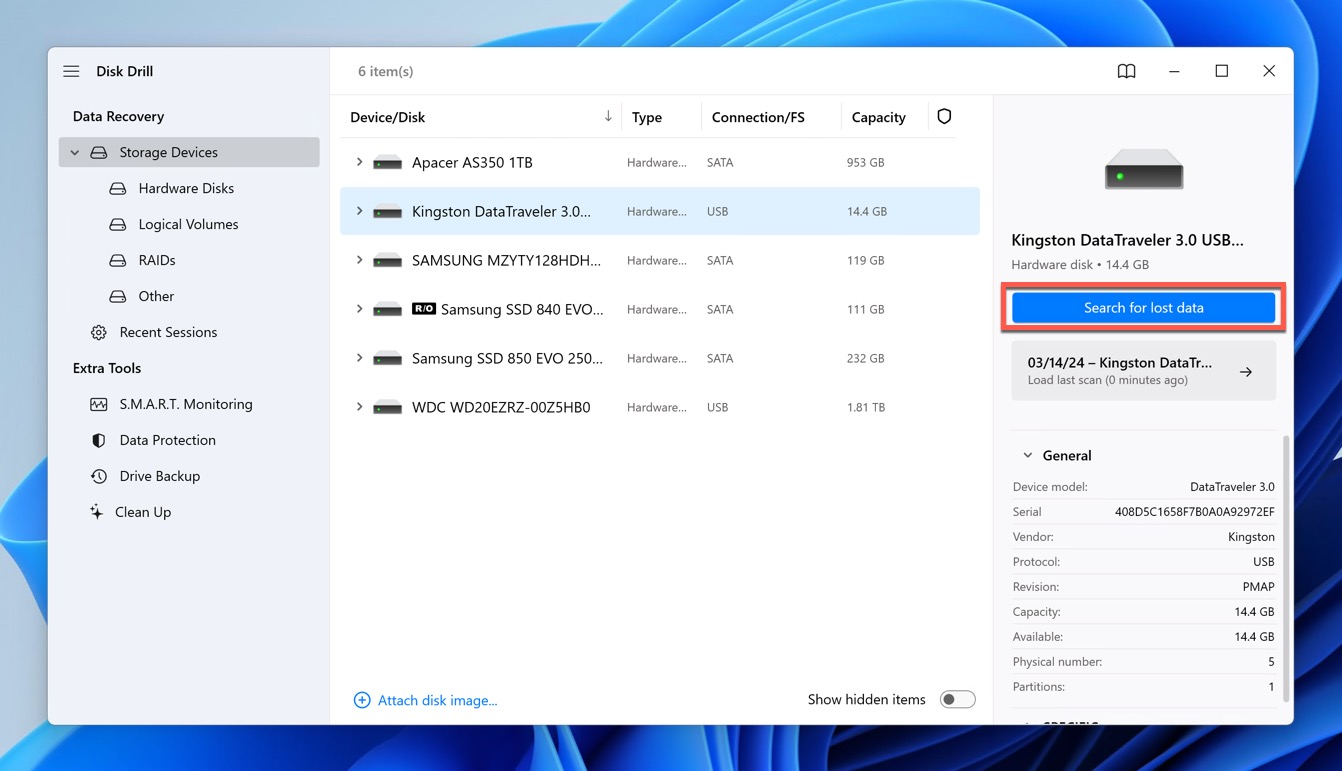Expand the WDC WD20EZRZ-00Z5HB0 row
The image size is (1342, 771).
(x=359, y=407)
